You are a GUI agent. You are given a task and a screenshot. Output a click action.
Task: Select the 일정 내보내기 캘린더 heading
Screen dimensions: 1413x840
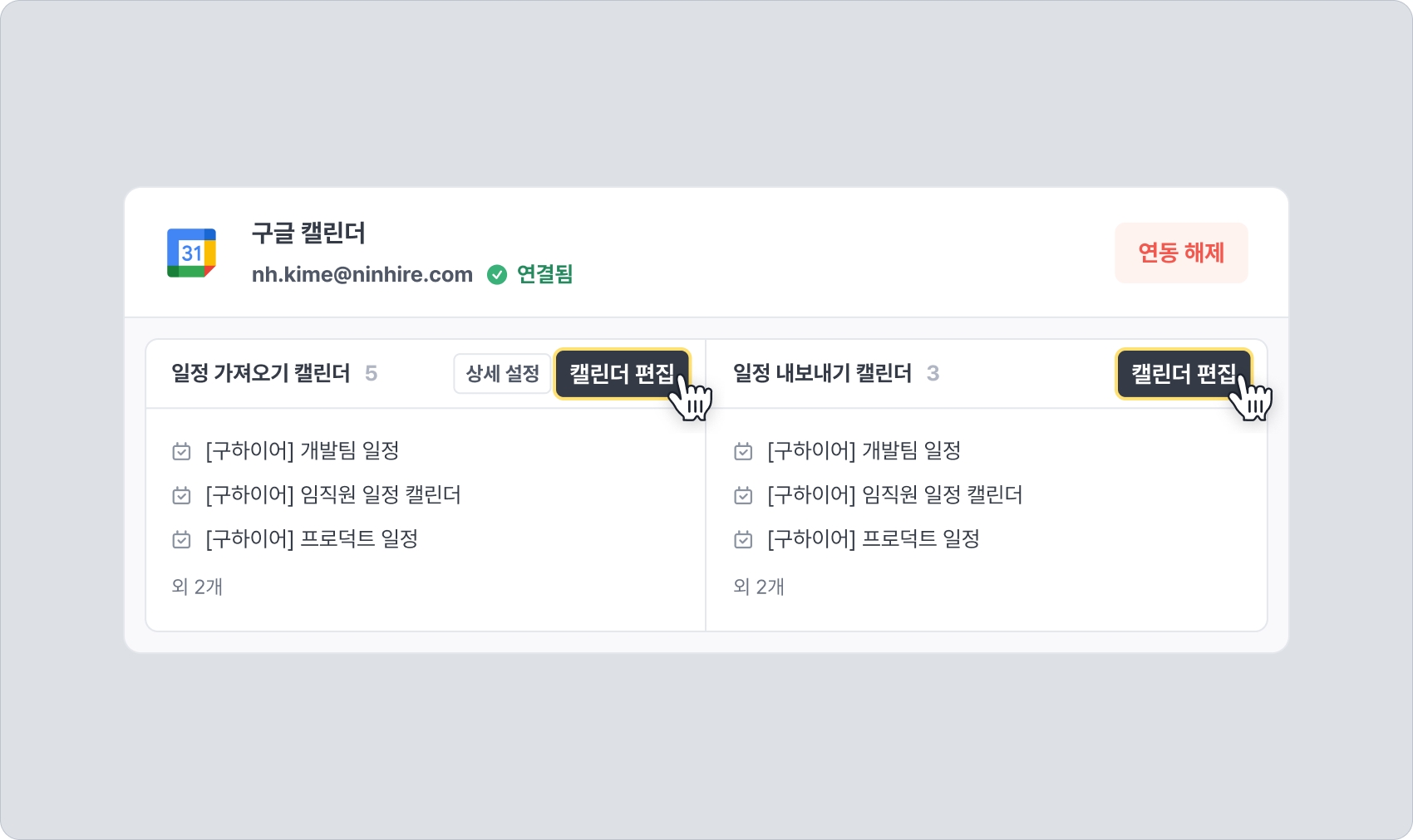point(823,373)
